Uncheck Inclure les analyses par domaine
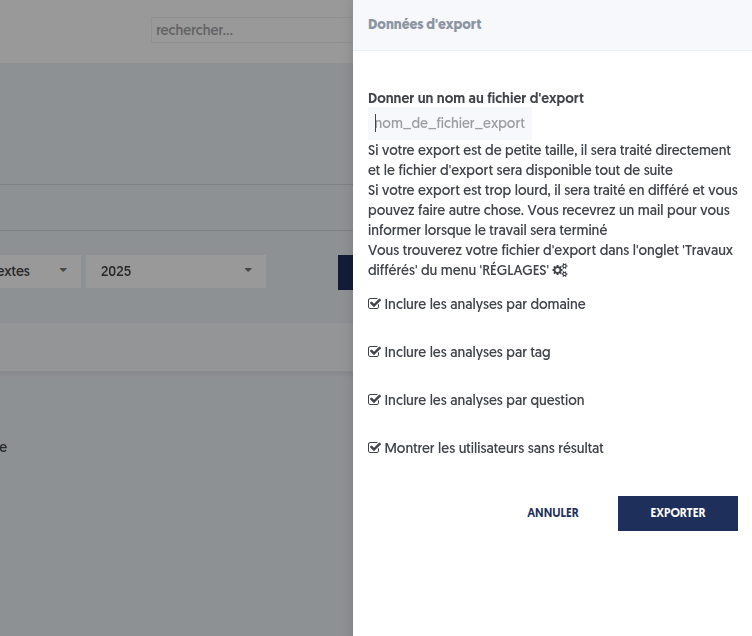Screen dimensions: 752x636 375,304
